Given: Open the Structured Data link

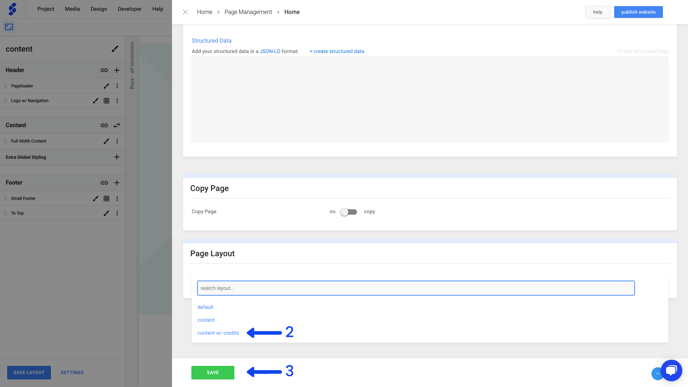Looking at the screenshot, I should tap(211, 40).
